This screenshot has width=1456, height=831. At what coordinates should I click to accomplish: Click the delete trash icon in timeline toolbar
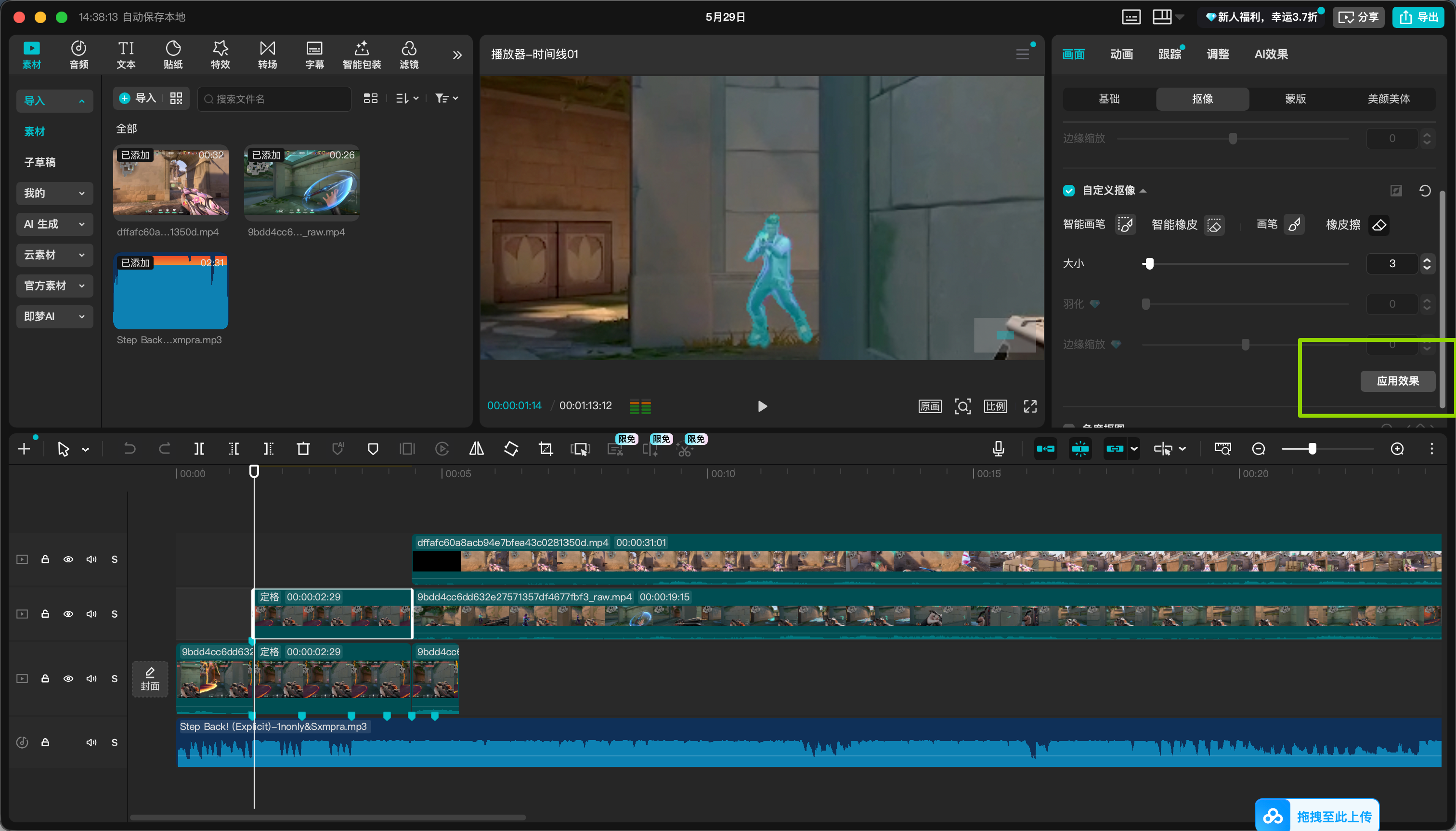coord(303,449)
